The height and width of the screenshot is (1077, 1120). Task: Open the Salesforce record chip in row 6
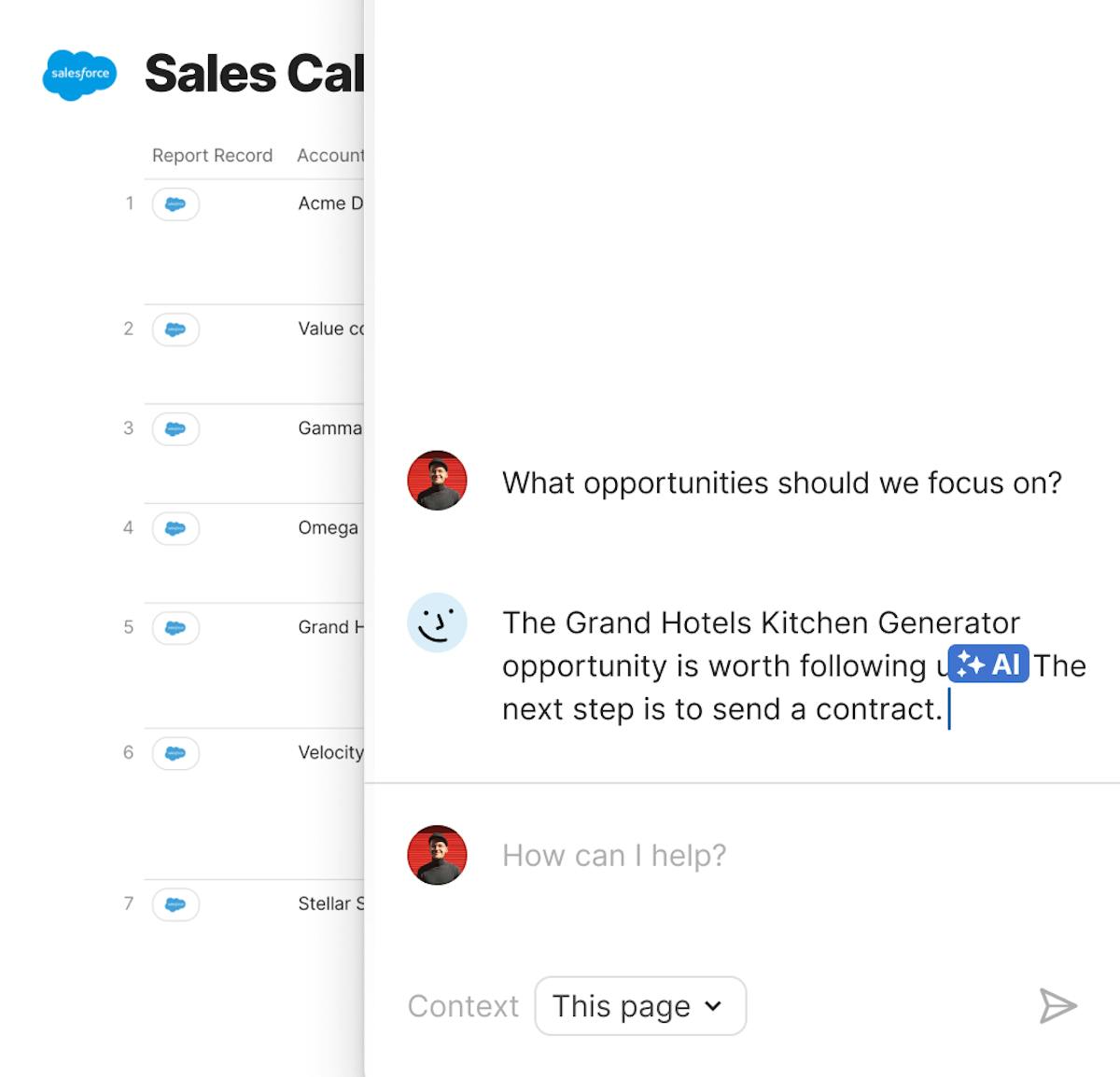(175, 753)
